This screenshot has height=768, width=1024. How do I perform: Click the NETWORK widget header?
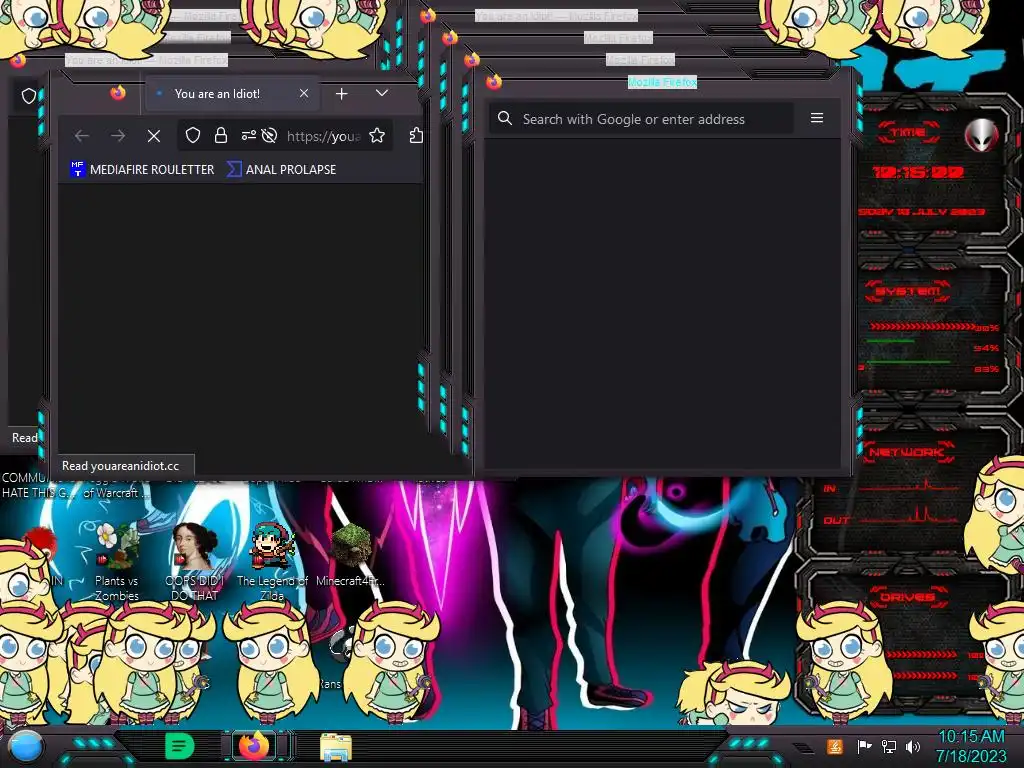(x=906, y=452)
